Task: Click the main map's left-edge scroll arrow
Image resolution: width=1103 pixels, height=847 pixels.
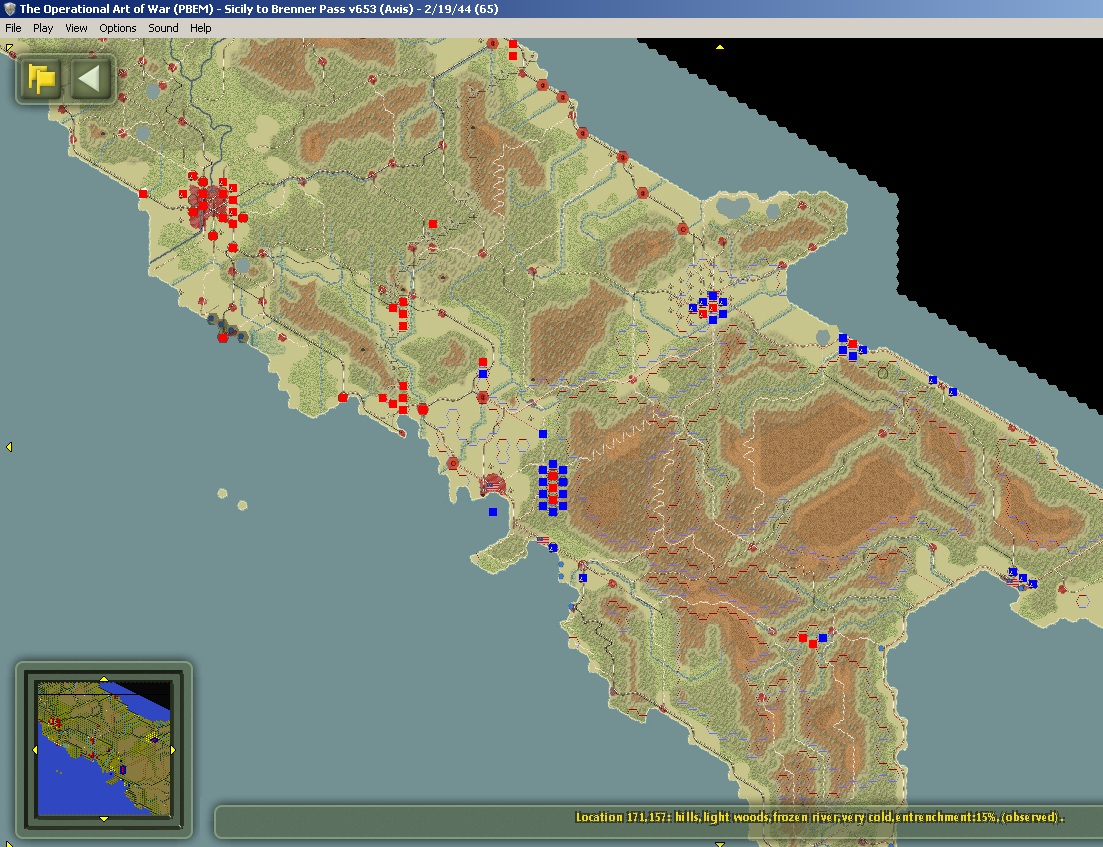Action: 9,447
